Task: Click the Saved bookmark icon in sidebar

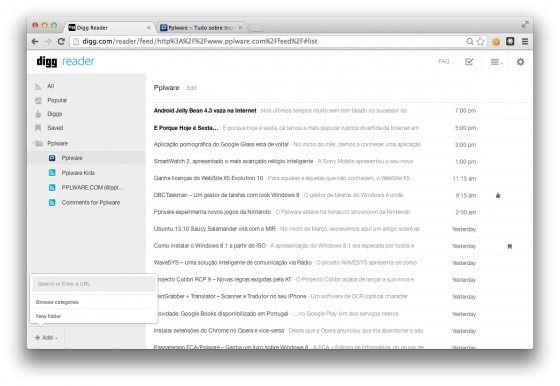Action: (38, 128)
